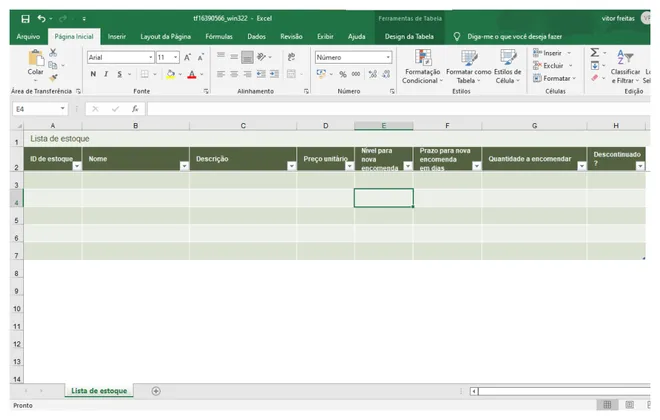Toggle Align Left button
The width and height of the screenshot is (660, 420).
tap(221, 74)
